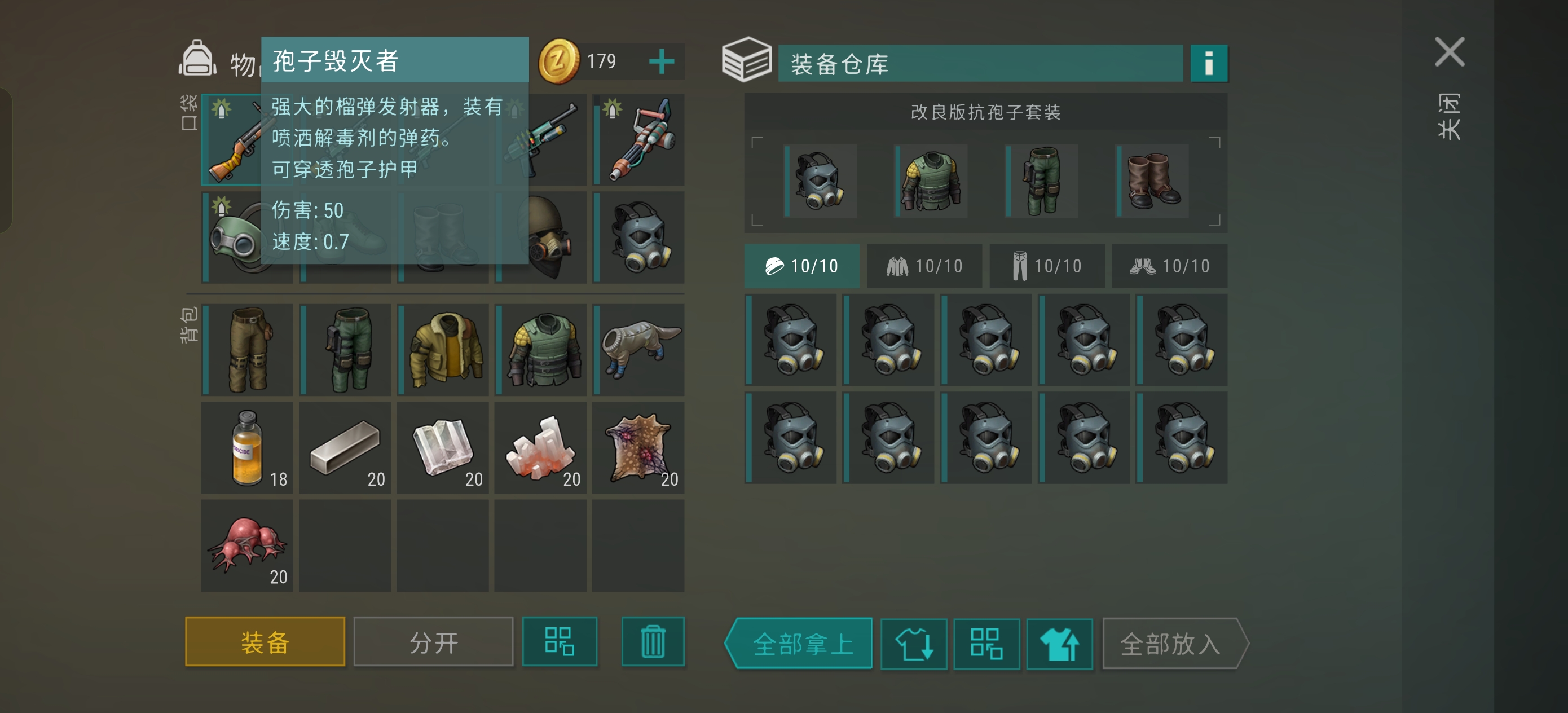Click the 全部拿上 take all button
The image size is (1568, 713).
(x=799, y=644)
